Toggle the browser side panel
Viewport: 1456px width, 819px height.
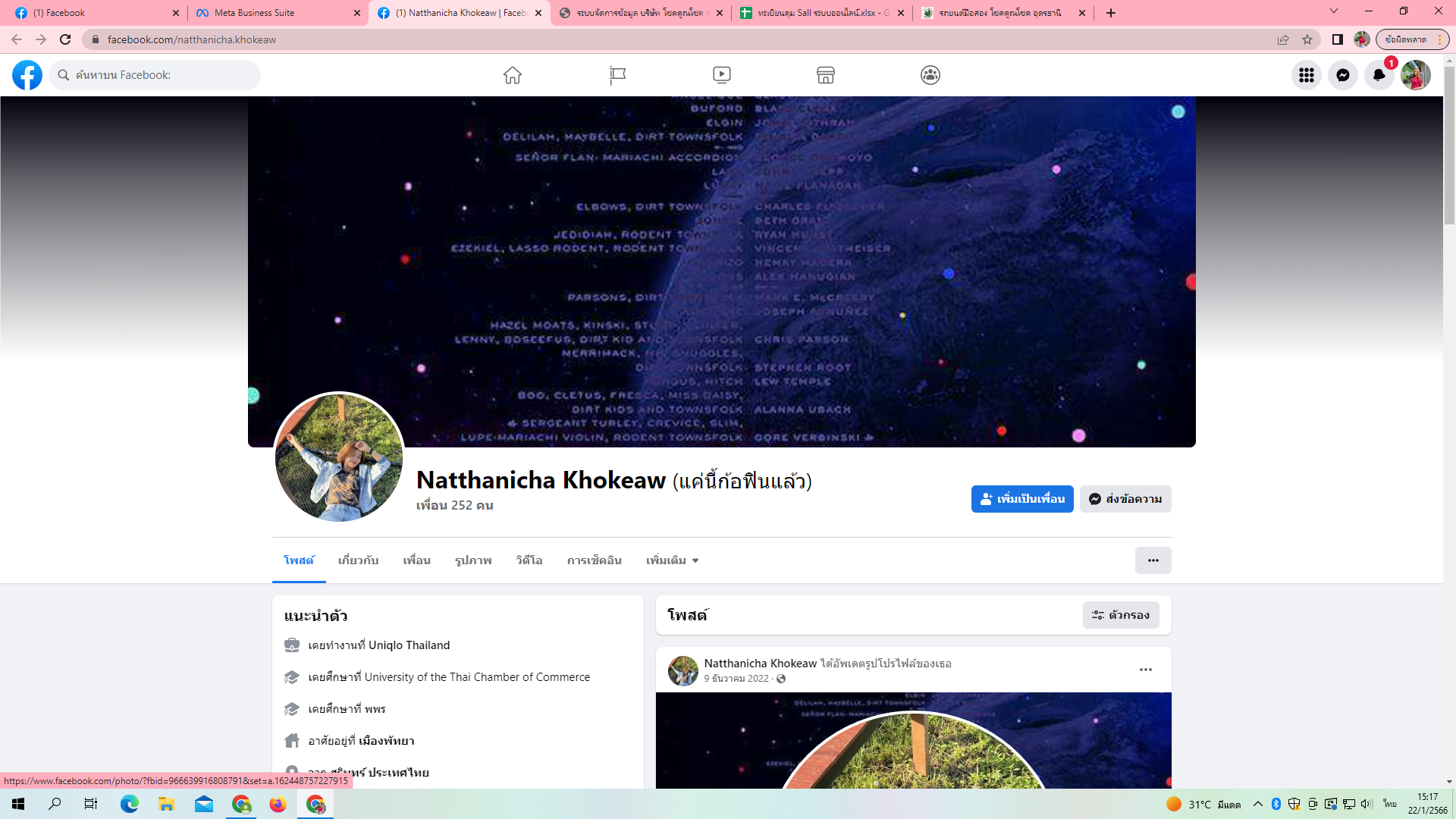click(1338, 39)
